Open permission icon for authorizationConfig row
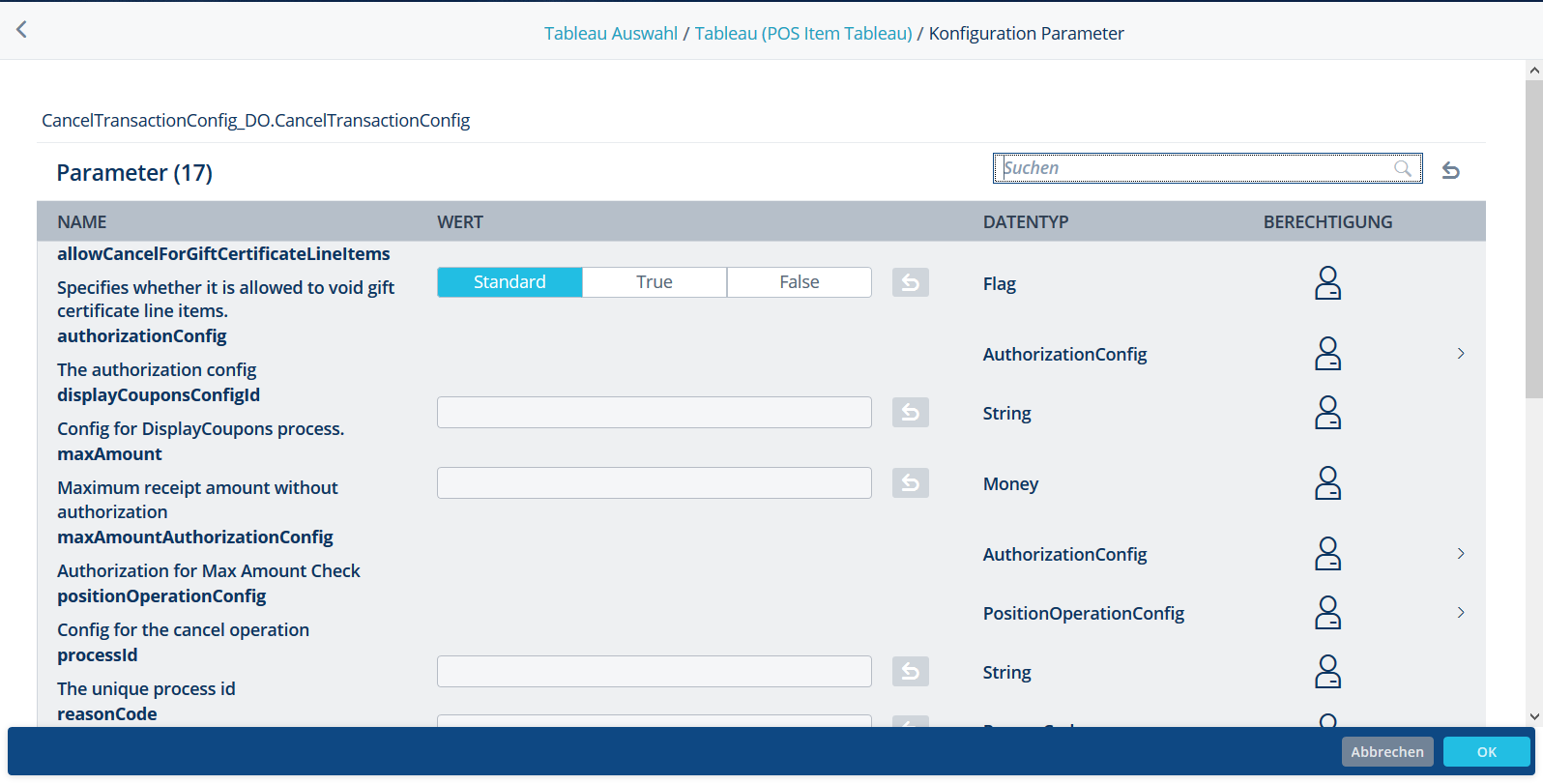The width and height of the screenshot is (1543, 784). click(x=1328, y=354)
